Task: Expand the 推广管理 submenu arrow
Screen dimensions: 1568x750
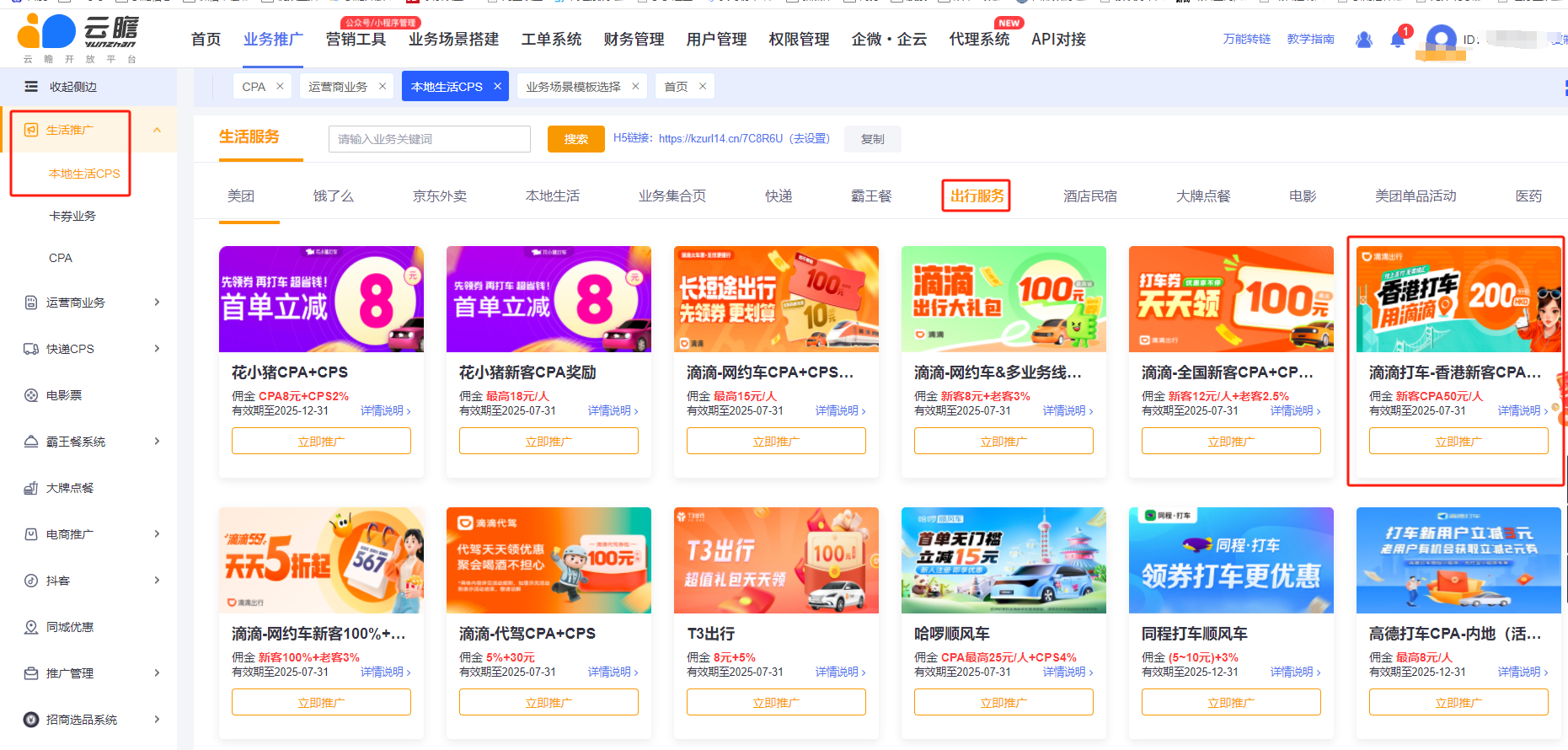Action: coord(157,673)
